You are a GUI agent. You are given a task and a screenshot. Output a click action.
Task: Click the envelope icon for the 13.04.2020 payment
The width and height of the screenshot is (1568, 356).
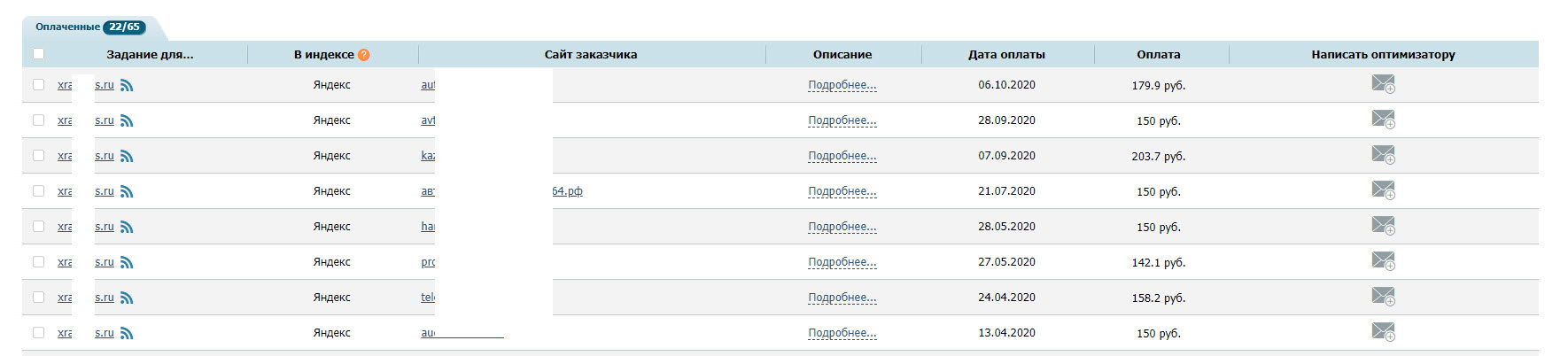click(1383, 332)
